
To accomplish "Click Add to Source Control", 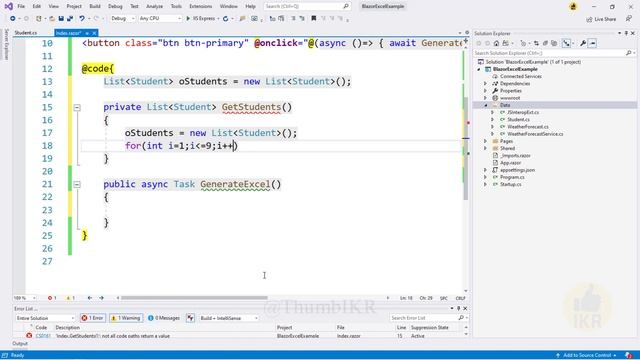I will click(x=586, y=356).
